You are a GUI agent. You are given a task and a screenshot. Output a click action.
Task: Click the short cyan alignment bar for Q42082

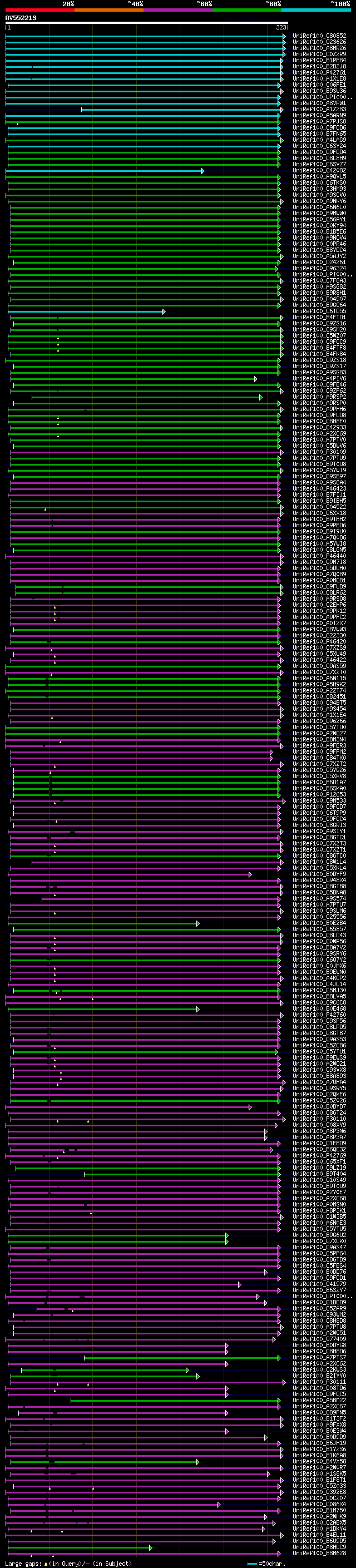click(105, 171)
